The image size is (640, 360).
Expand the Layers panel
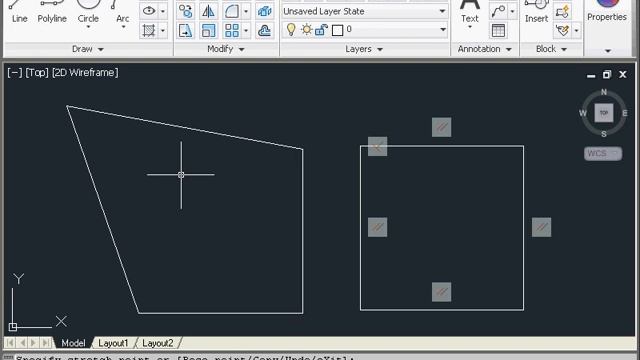(x=364, y=49)
